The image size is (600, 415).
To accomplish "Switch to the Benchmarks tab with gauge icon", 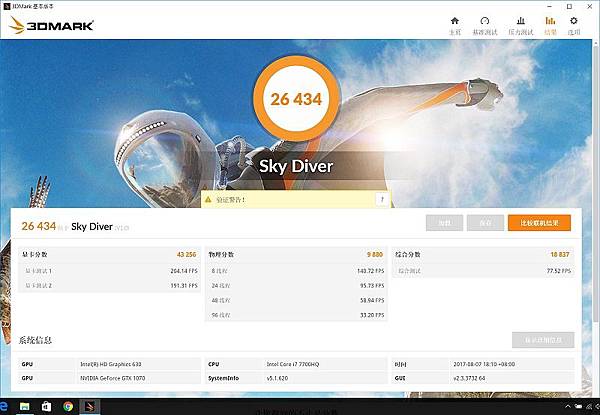I will tap(484, 26).
